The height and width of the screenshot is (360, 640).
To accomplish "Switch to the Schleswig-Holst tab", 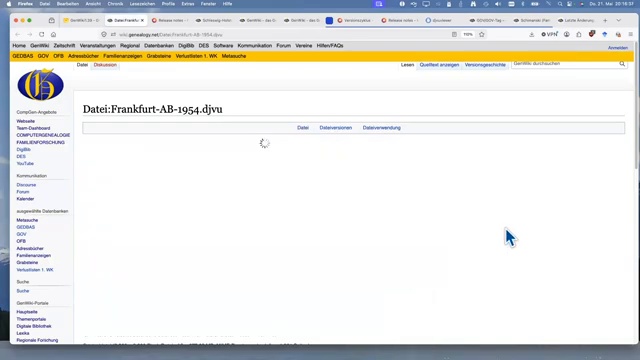I will pyautogui.click(x=214, y=20).
